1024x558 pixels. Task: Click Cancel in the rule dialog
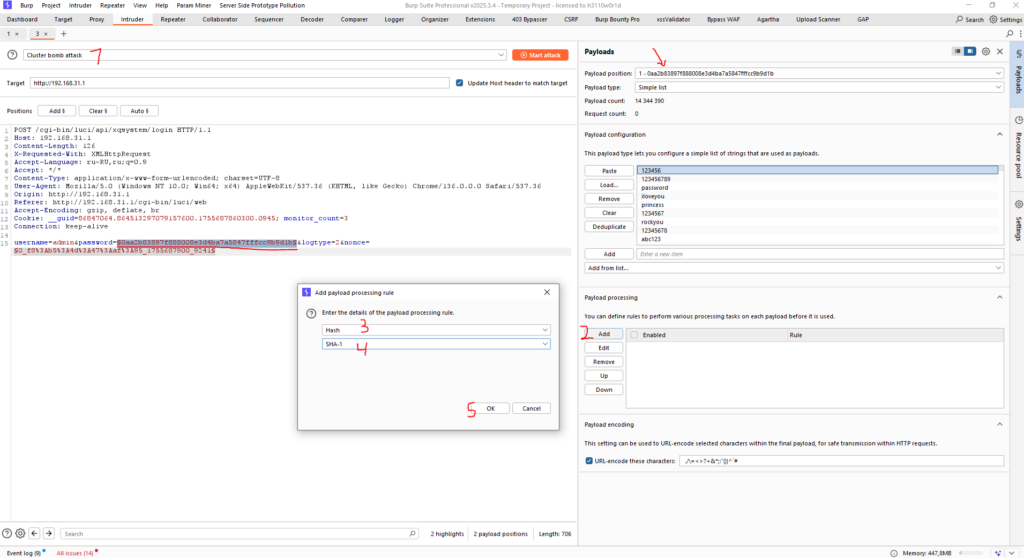532,408
